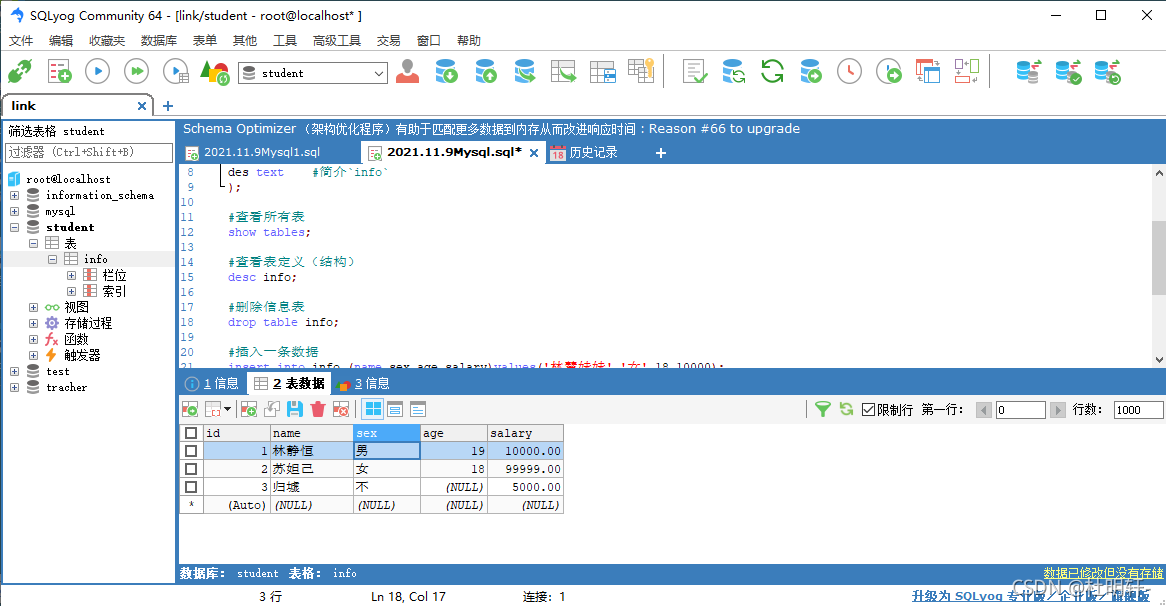Screen dimensions: 1166x606
Task: Expand the 索引 indexes node
Action: point(71,291)
